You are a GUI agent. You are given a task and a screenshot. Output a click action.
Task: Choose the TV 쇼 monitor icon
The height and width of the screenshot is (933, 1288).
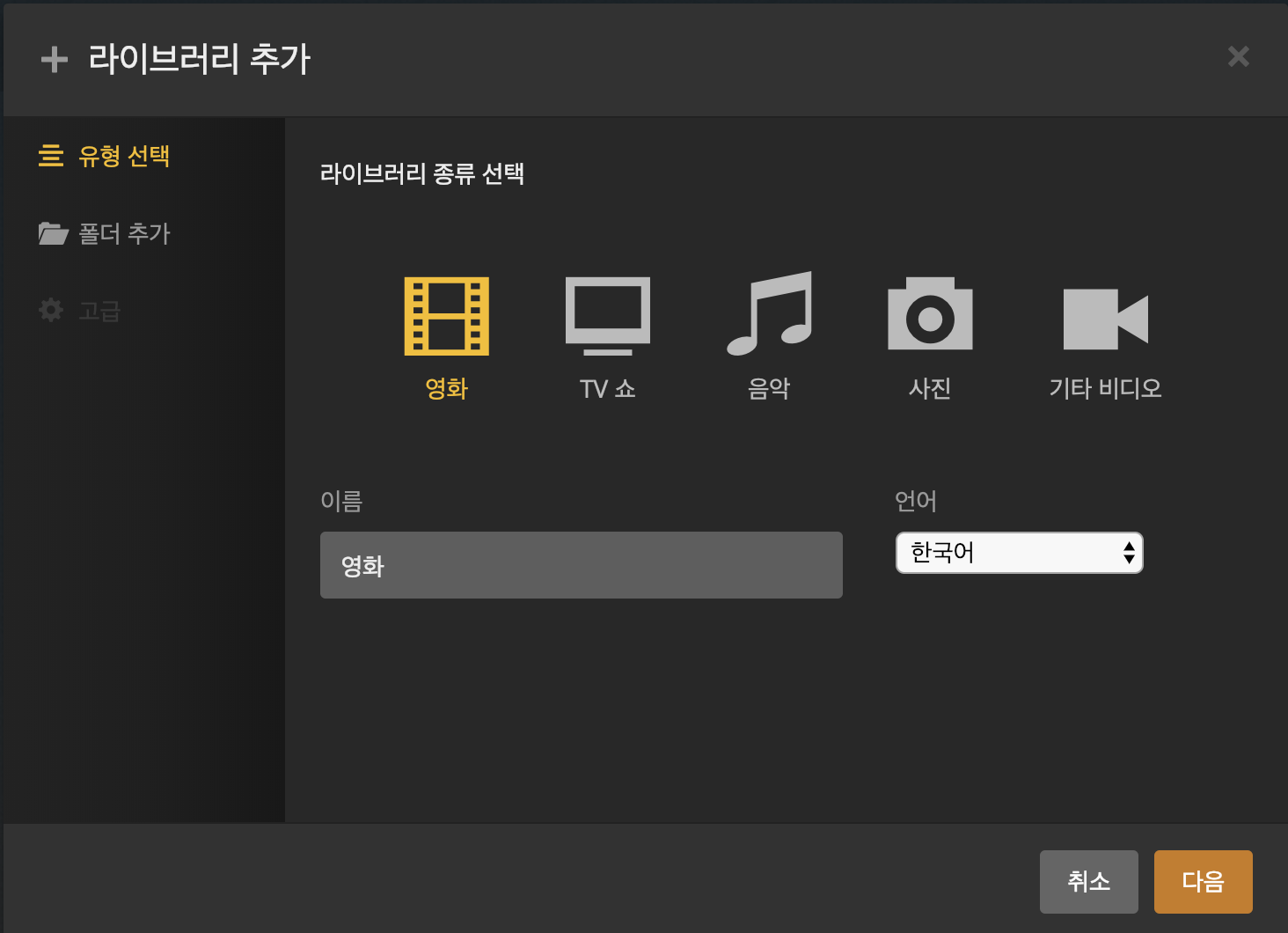pos(608,317)
